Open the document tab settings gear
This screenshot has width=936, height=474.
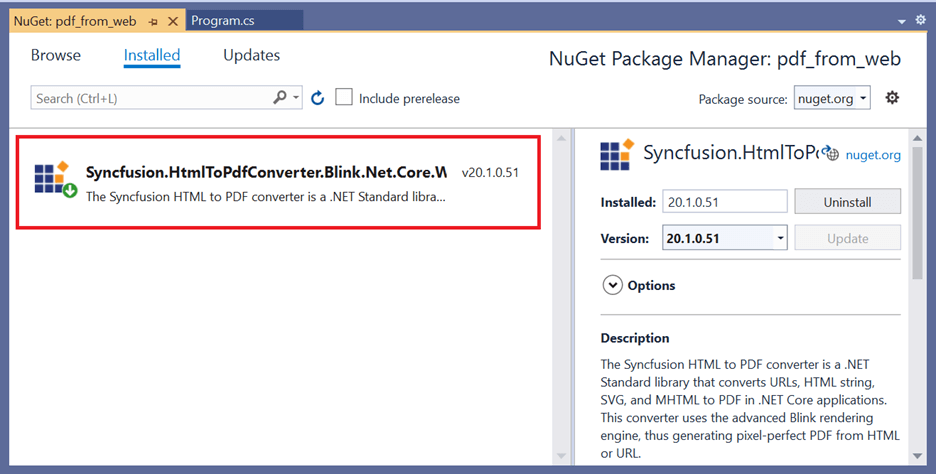(921, 20)
